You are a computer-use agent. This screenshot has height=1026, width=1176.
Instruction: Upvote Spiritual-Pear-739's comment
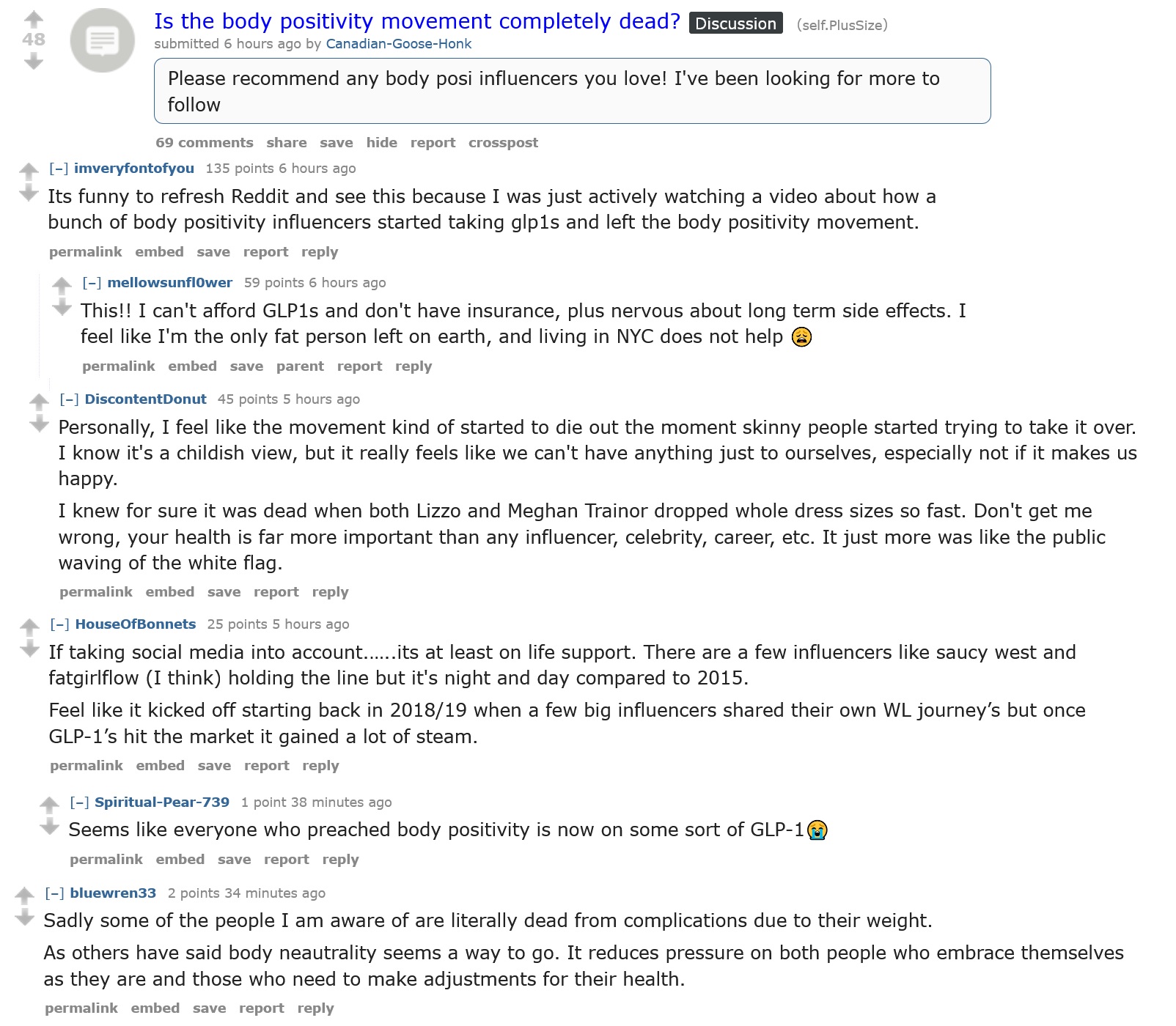[x=49, y=805]
